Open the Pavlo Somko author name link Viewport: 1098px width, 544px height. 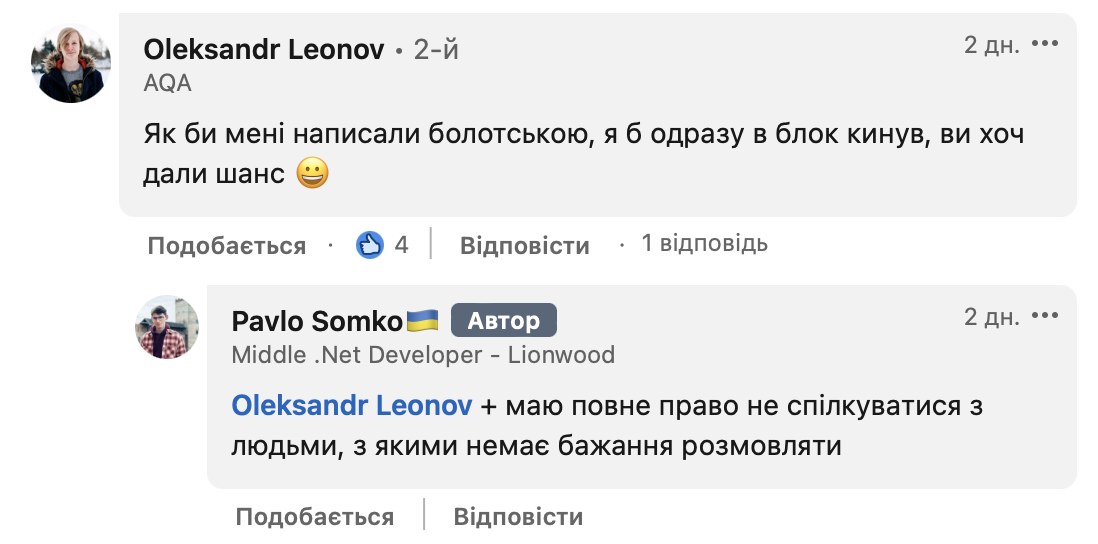click(316, 321)
